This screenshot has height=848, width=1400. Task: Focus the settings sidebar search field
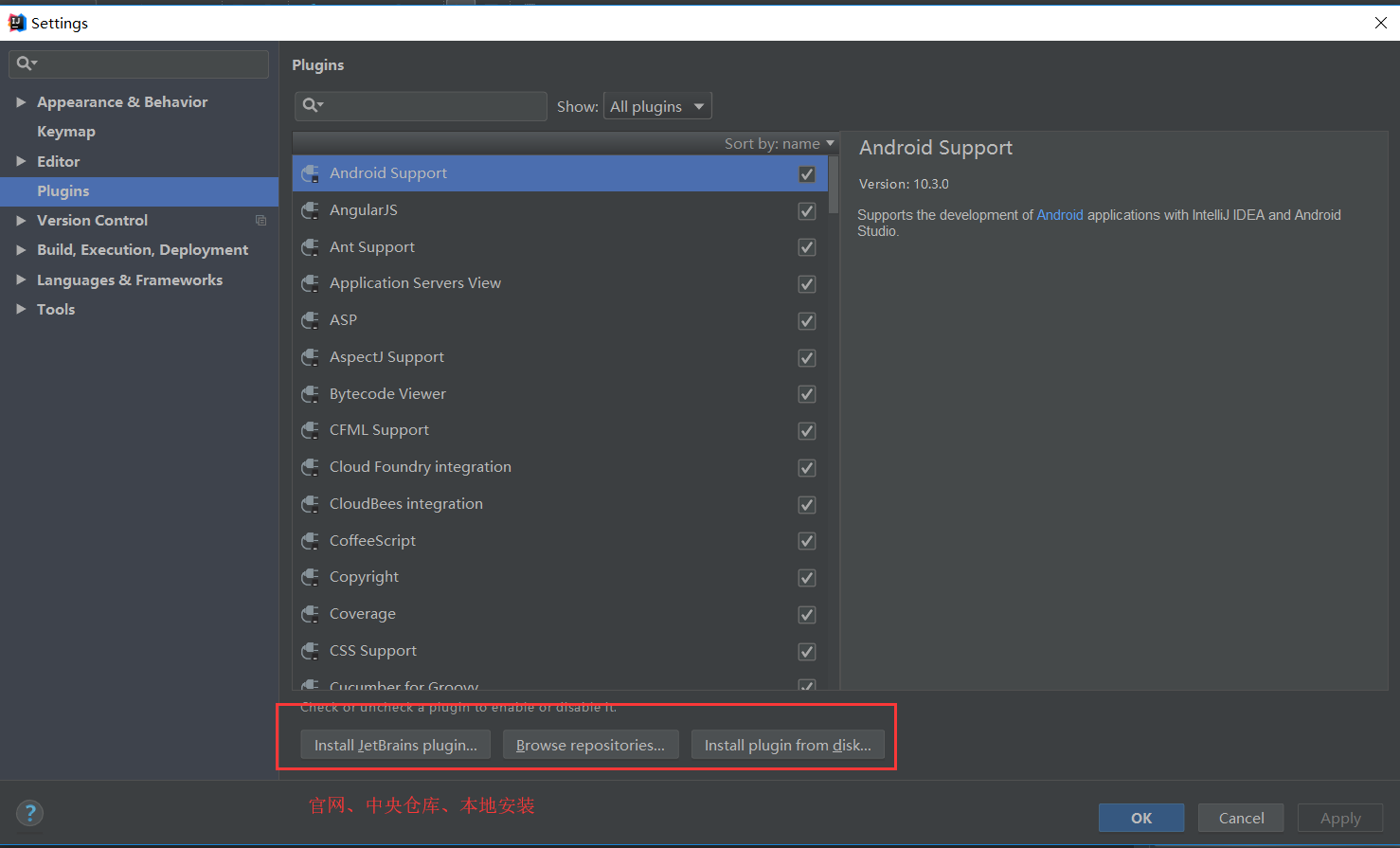[x=138, y=64]
